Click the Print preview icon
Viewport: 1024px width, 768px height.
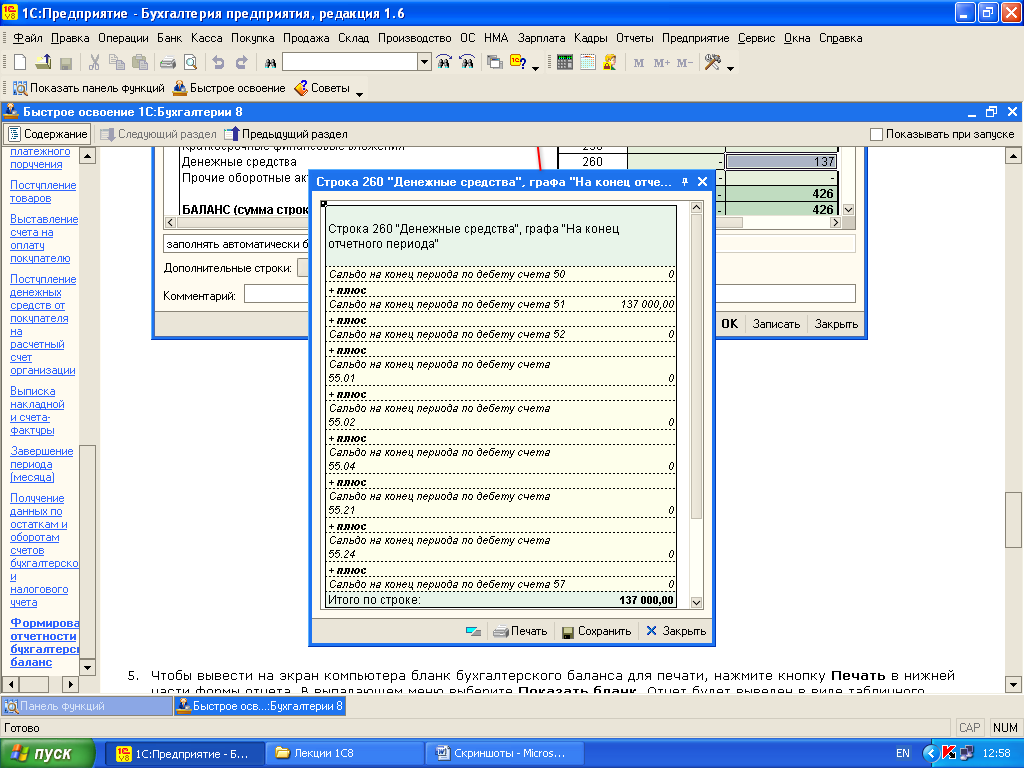[190, 63]
